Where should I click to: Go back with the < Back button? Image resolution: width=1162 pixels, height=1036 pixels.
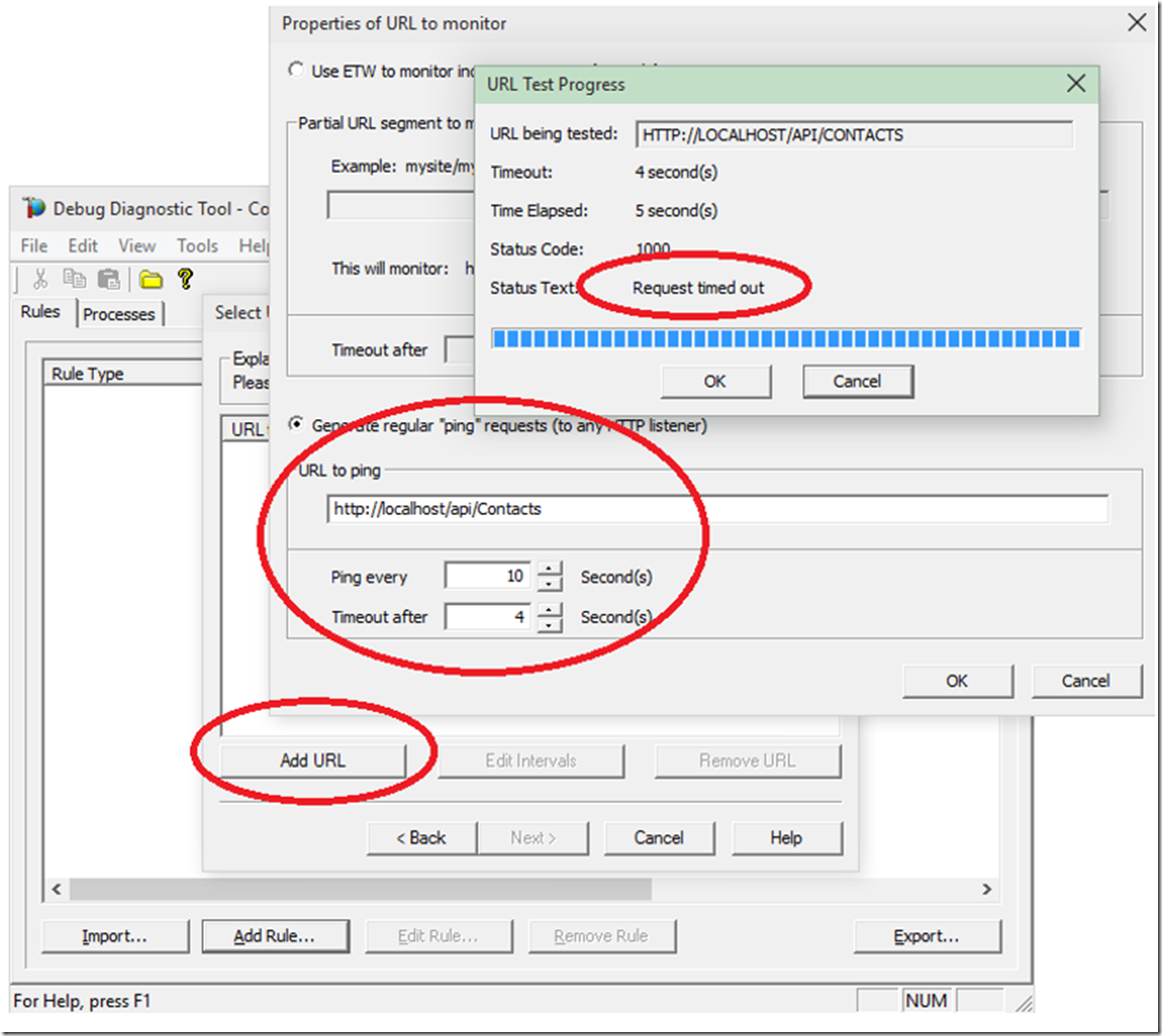[421, 837]
